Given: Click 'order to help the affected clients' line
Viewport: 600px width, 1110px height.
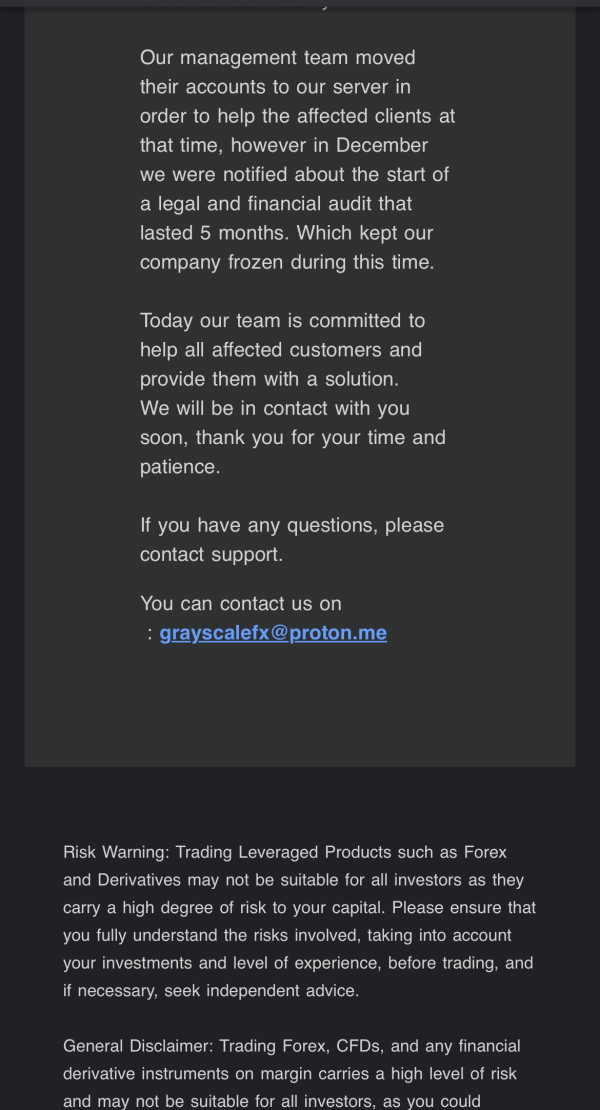Looking at the screenshot, I should tap(297, 116).
